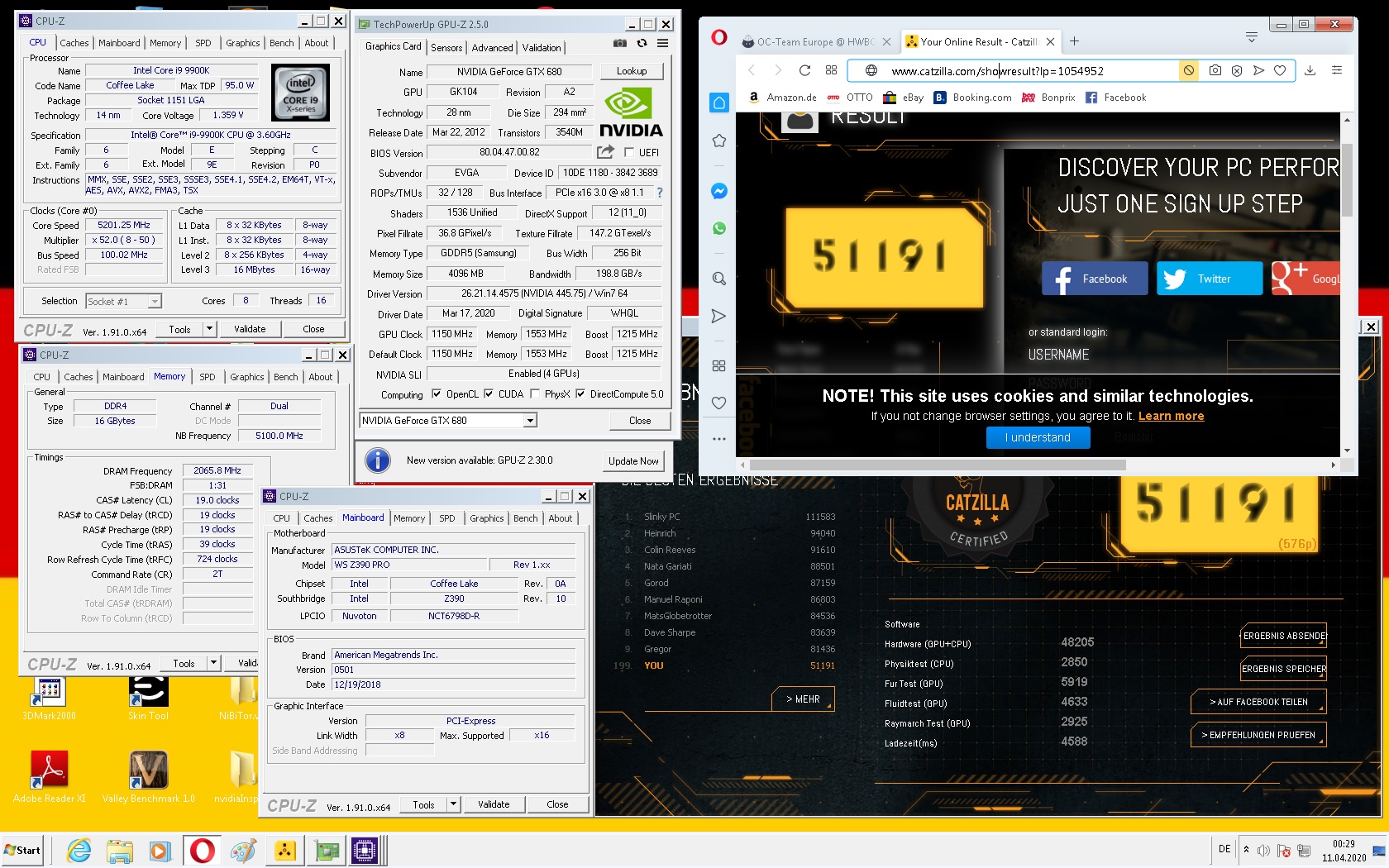
Task: Open SPD tab in Memory CPU-Z window
Action: click(208, 377)
